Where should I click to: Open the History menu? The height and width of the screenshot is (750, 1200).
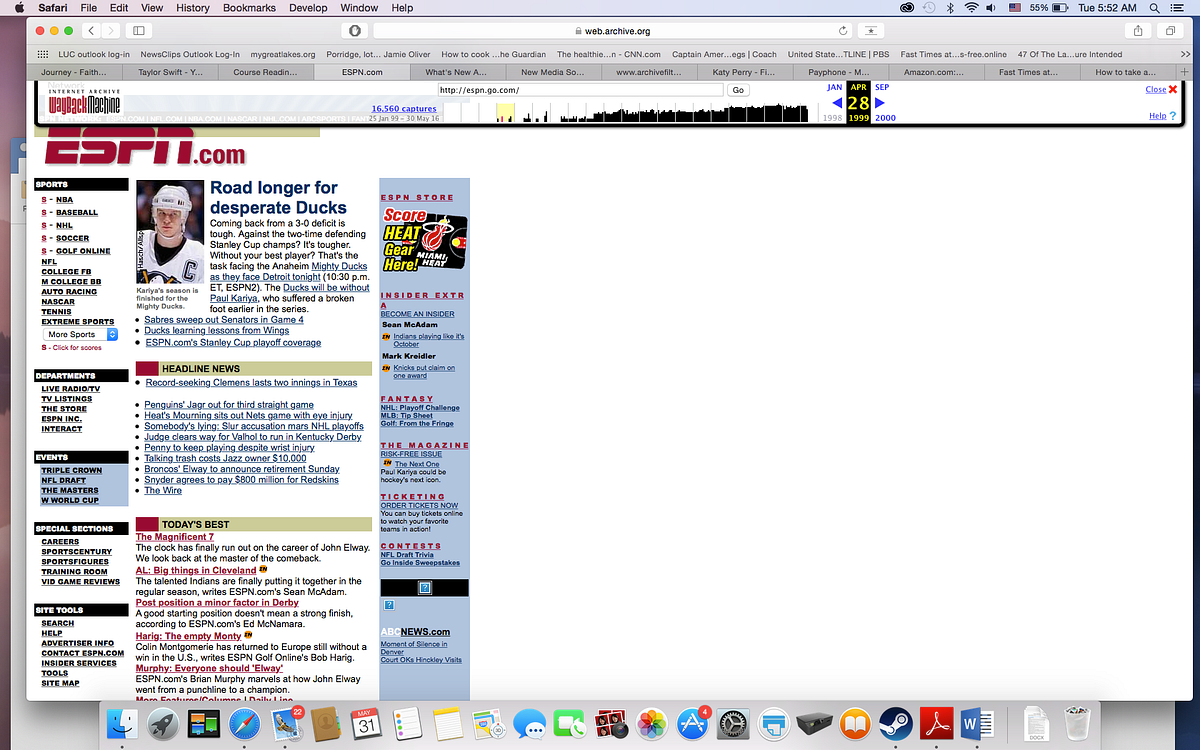[193, 8]
